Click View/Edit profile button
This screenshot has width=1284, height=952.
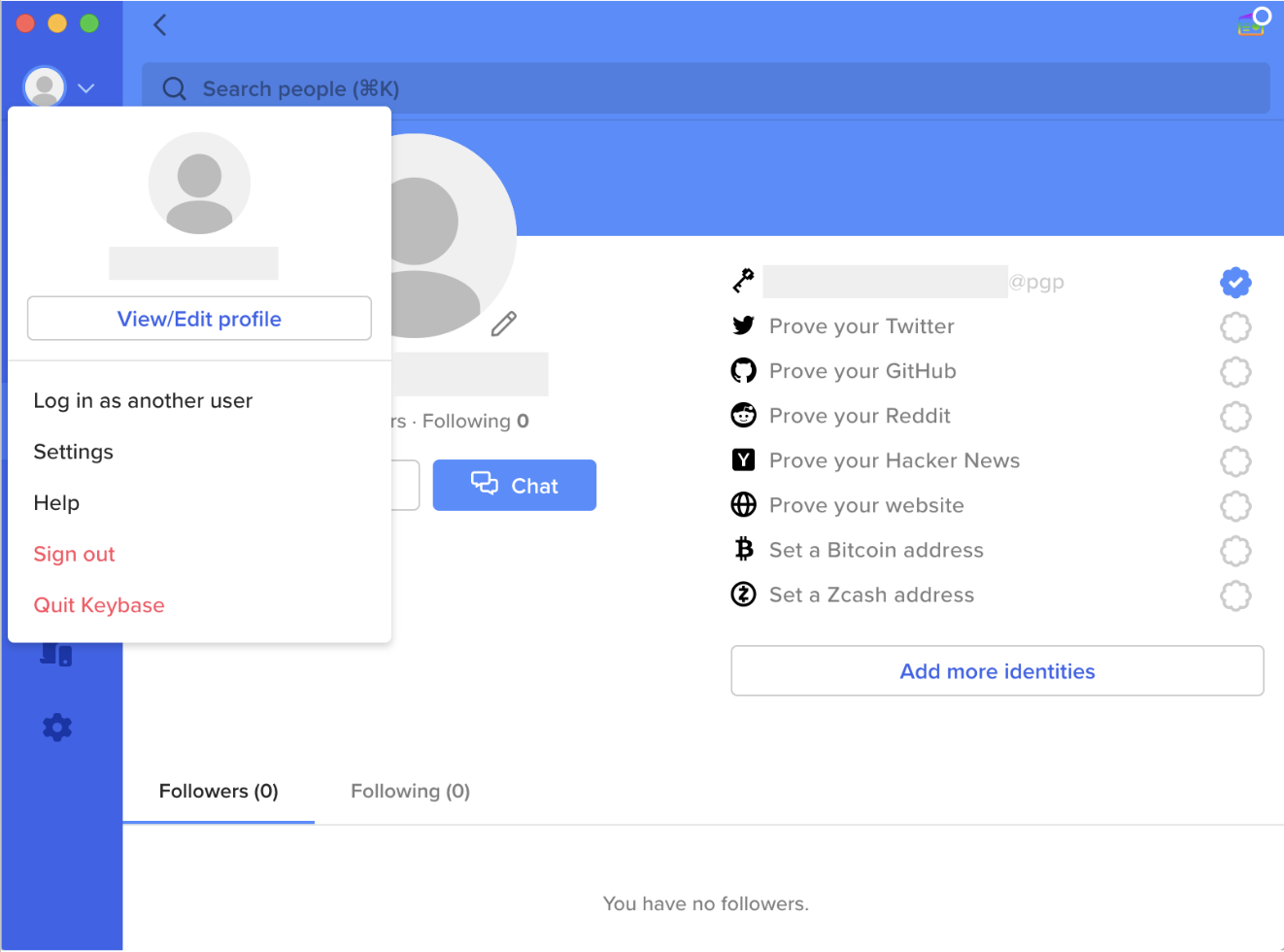coord(199,319)
